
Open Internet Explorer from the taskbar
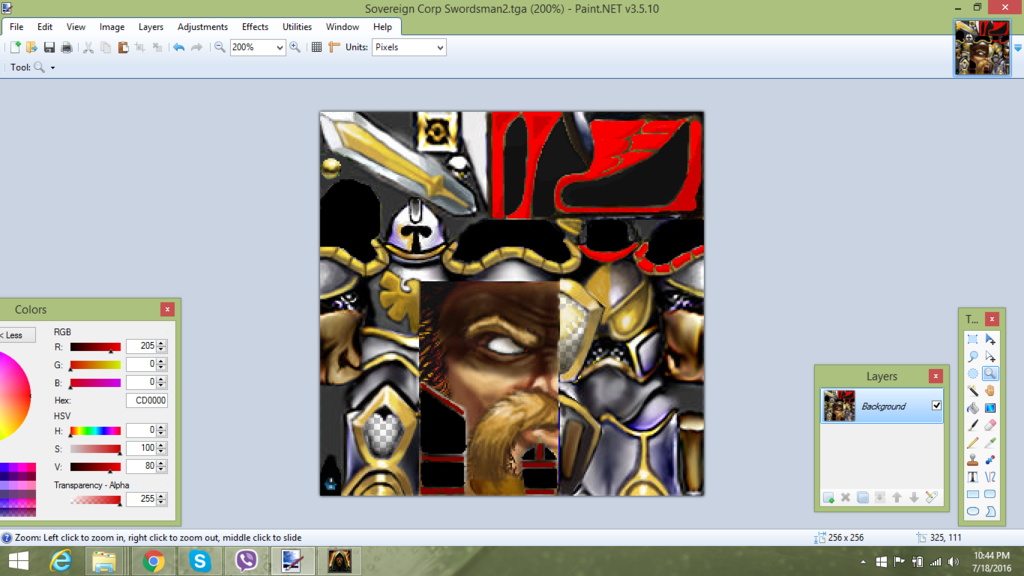click(x=61, y=561)
